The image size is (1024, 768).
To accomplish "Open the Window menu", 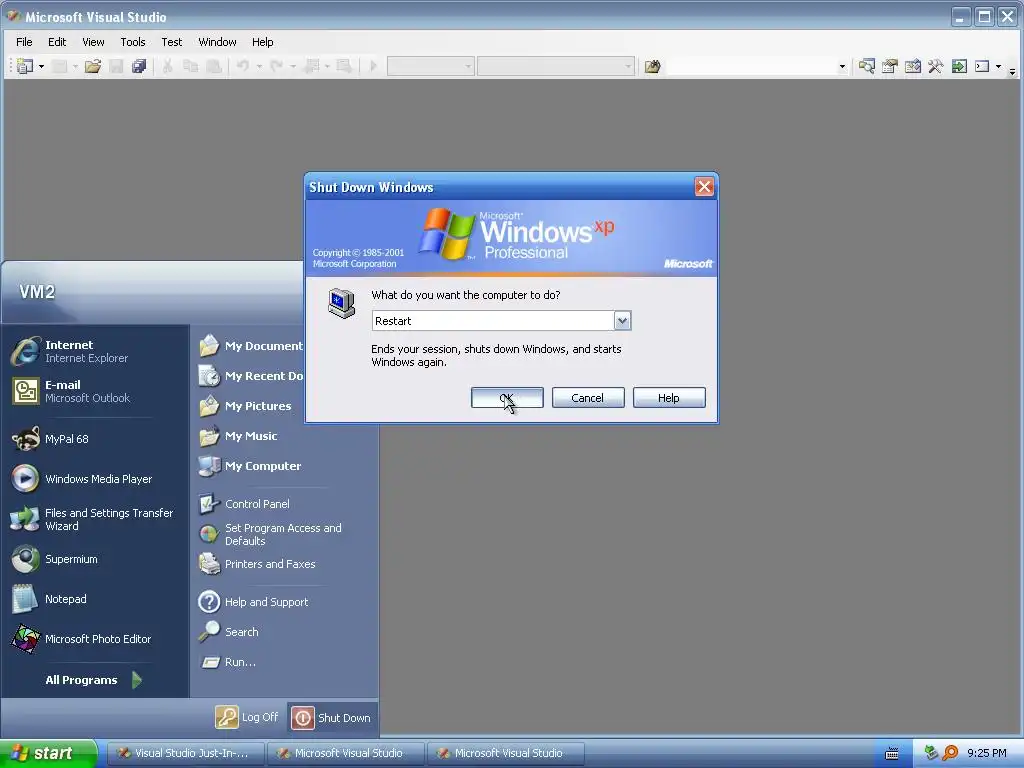I will point(217,42).
